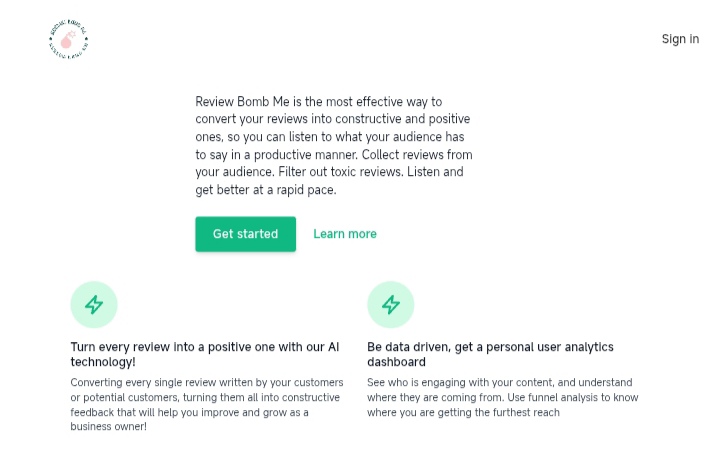This screenshot has height=463, width=720.
Task: Open the circular Review Bomb Me logo
Action: (x=68, y=39)
